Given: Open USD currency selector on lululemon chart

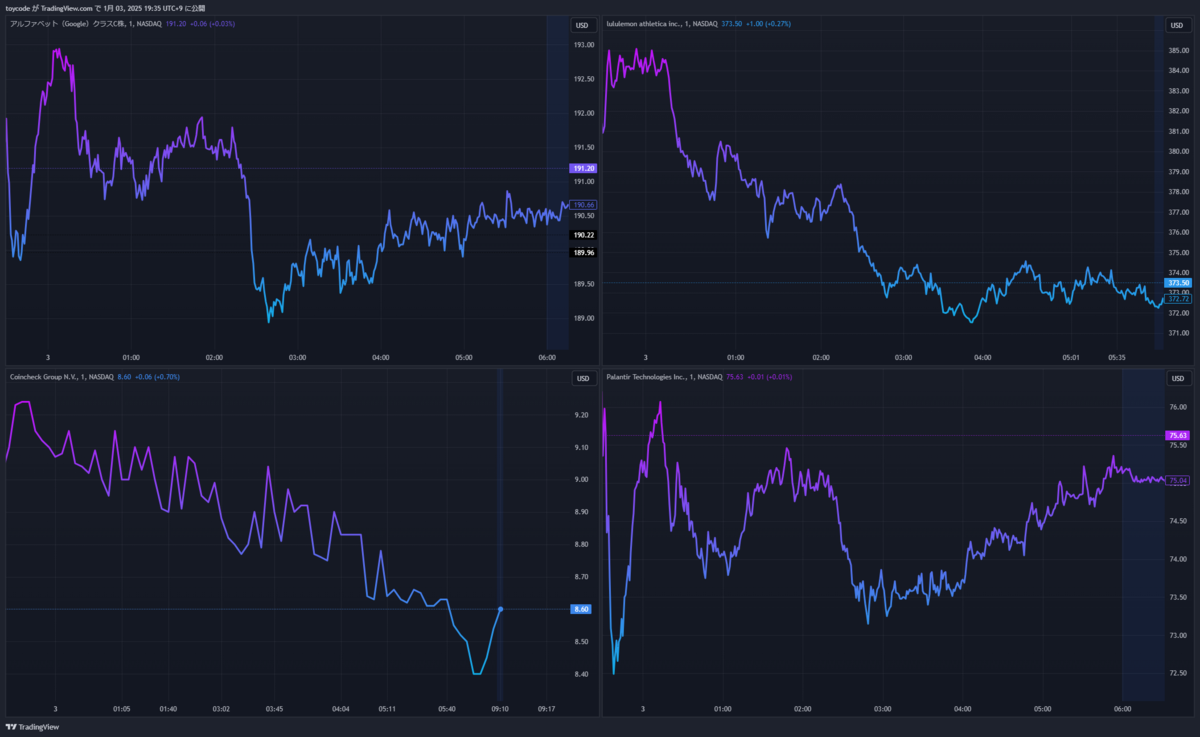Looking at the screenshot, I should pyautogui.click(x=1178, y=25).
